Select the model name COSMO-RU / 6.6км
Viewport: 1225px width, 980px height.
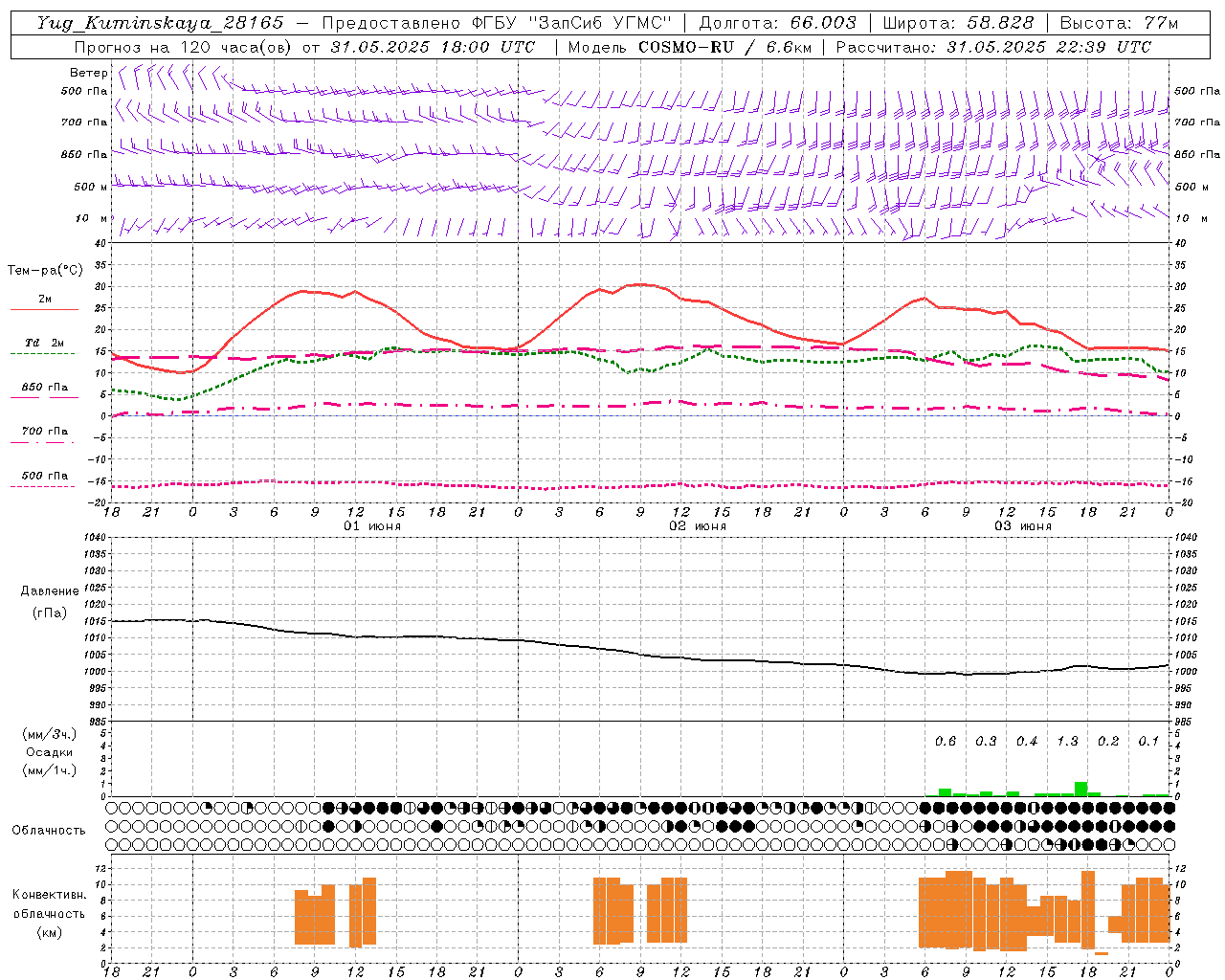point(725,47)
